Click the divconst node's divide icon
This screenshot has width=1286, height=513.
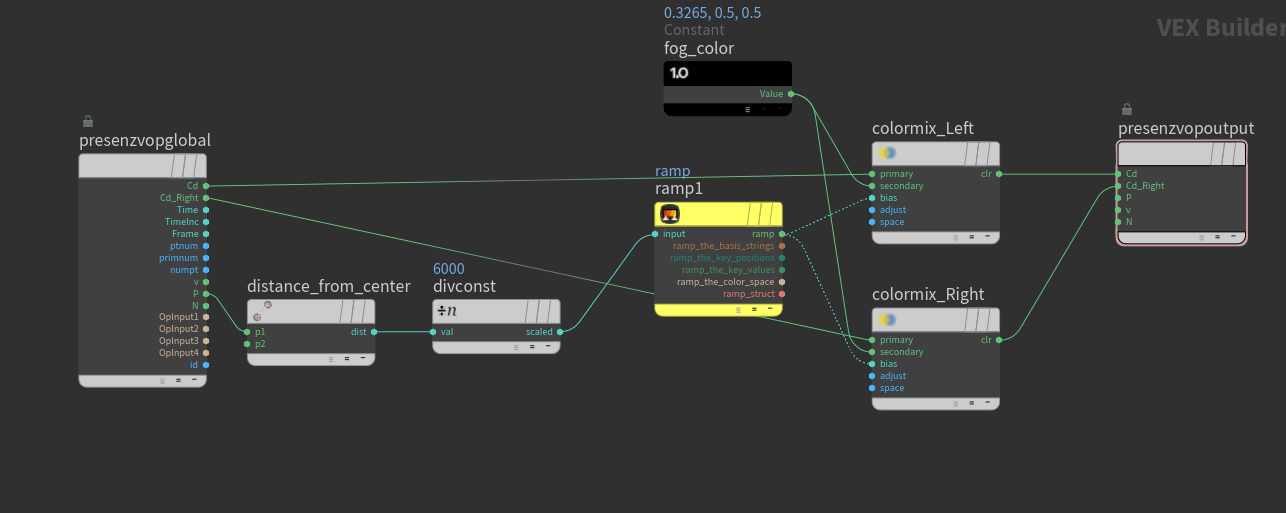point(447,311)
